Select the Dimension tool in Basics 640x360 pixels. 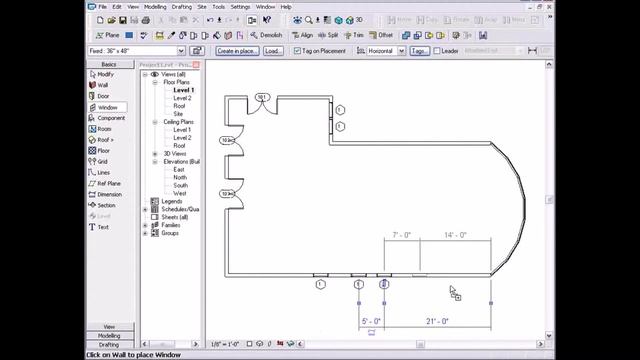click(x=105, y=194)
